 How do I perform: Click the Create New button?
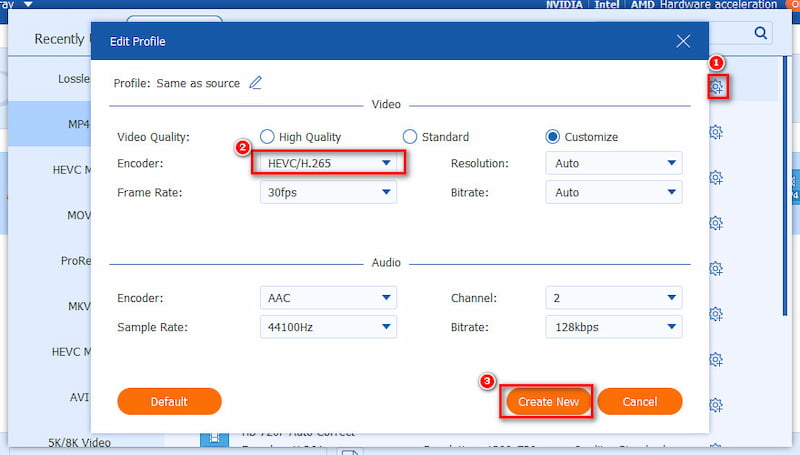[548, 401]
